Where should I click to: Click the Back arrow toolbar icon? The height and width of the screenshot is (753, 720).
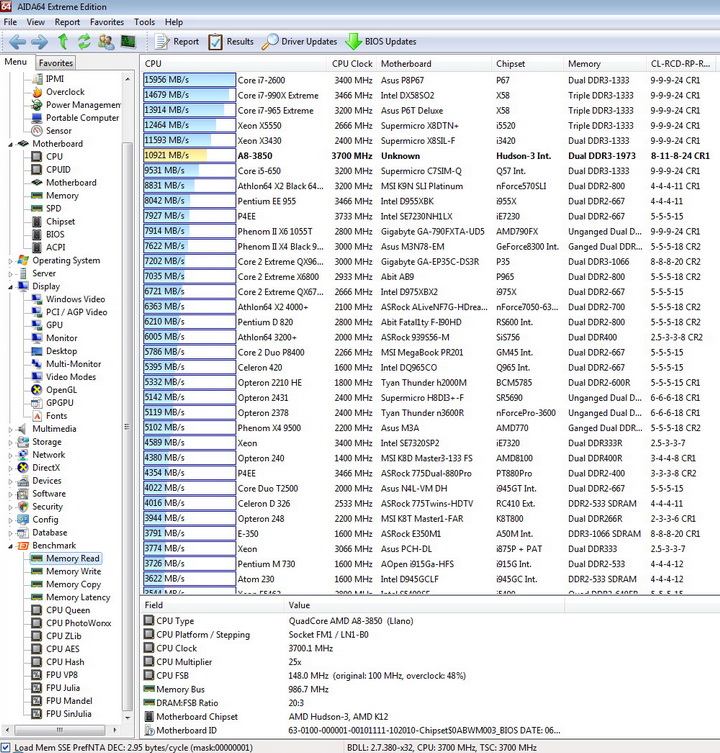coord(17,42)
